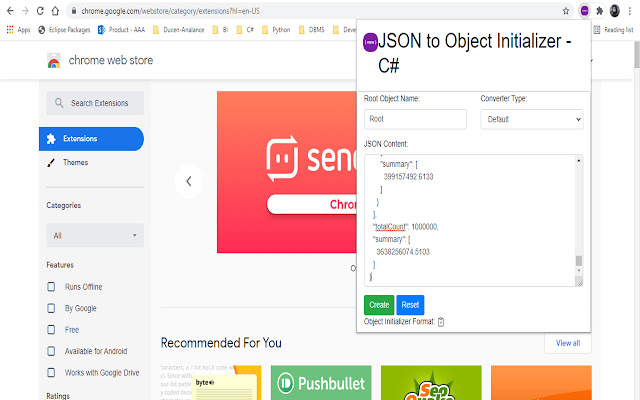The image size is (640, 400).
Task: Open Python bookmark folder
Action: point(276,30)
